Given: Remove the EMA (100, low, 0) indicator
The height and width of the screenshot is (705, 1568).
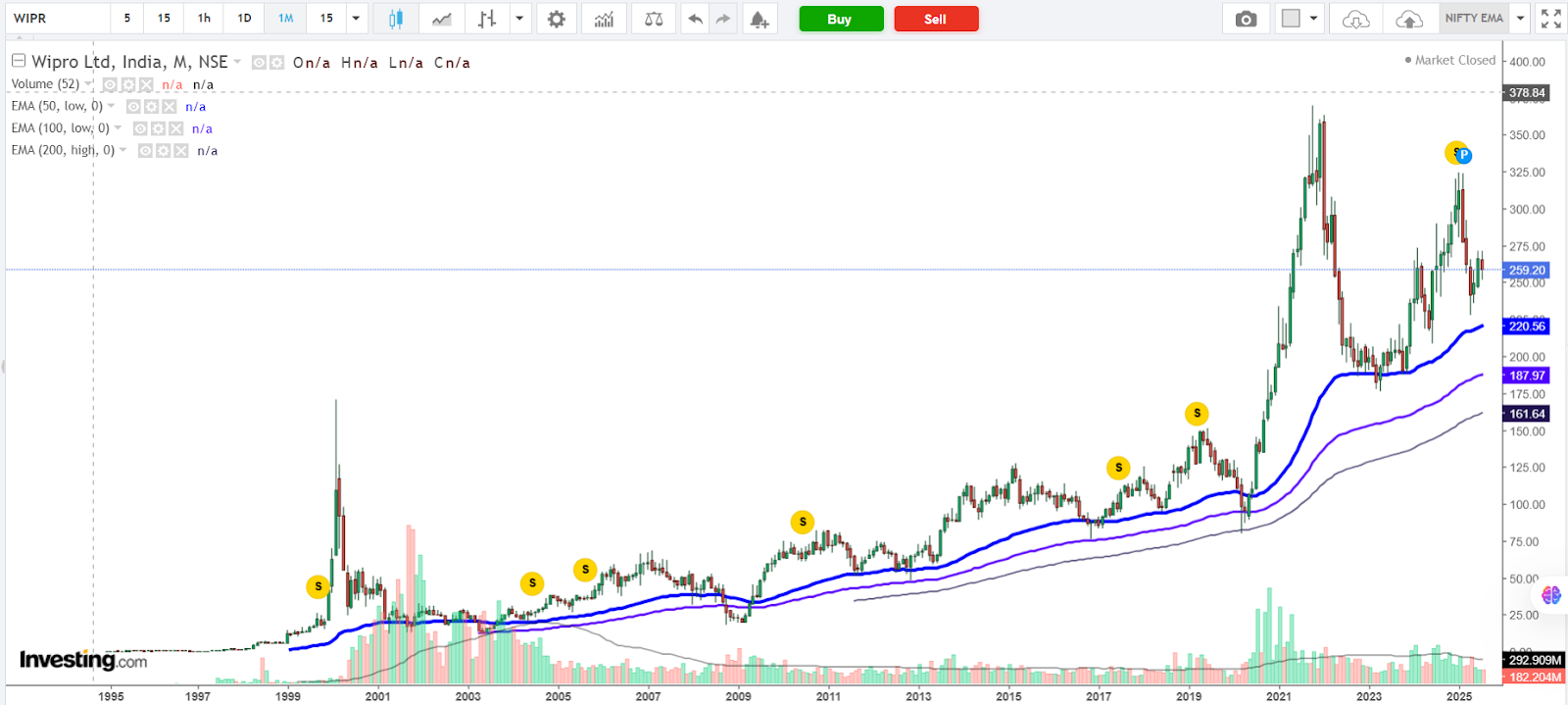Looking at the screenshot, I should pyautogui.click(x=175, y=128).
